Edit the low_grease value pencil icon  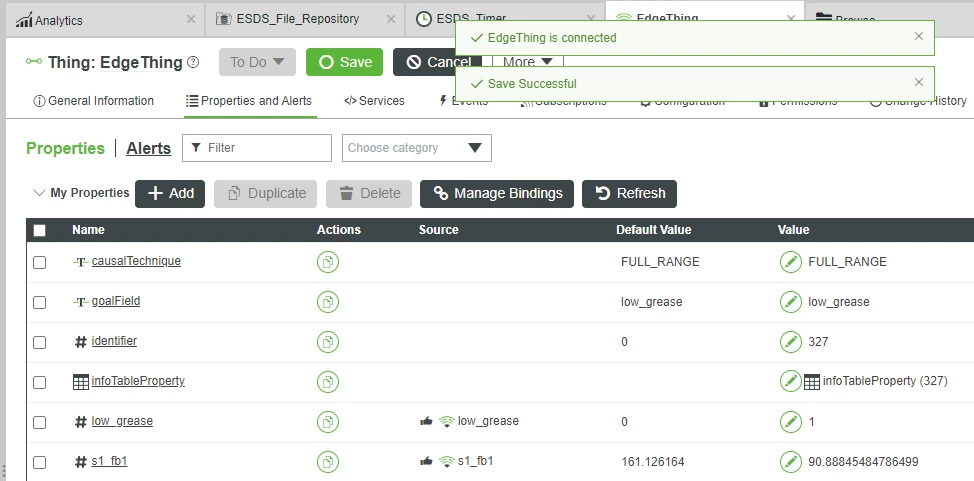pyautogui.click(x=791, y=422)
